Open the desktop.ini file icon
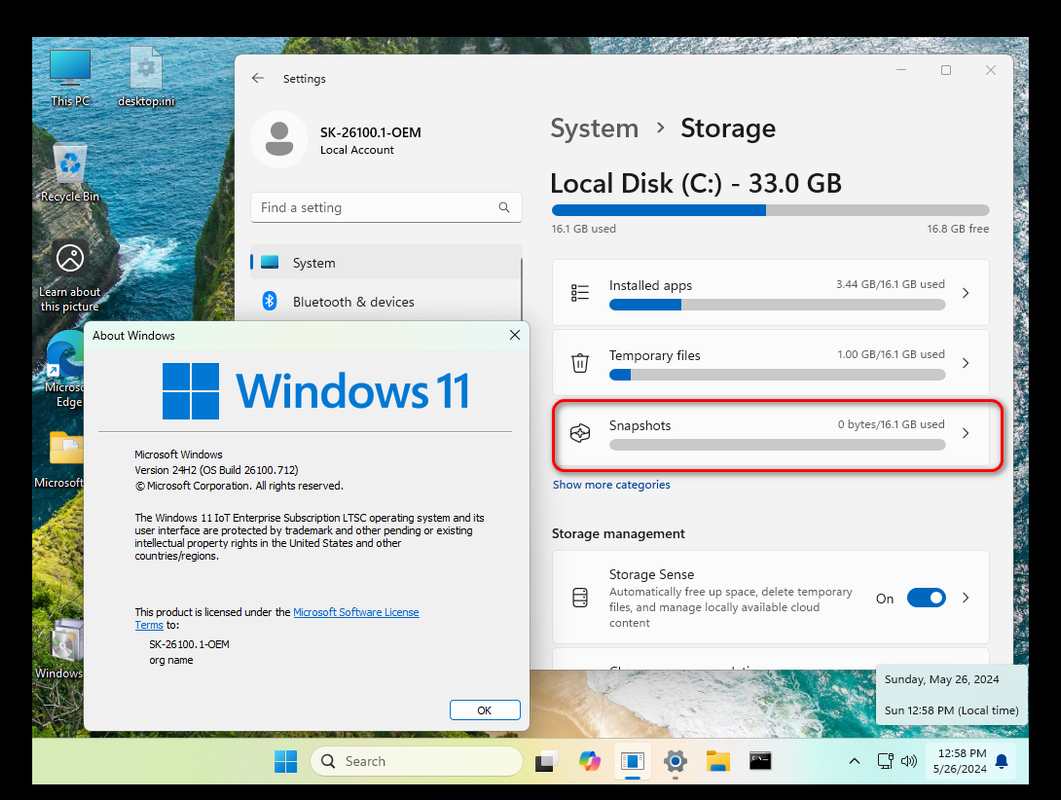Image resolution: width=1061 pixels, height=800 pixels. click(x=146, y=78)
